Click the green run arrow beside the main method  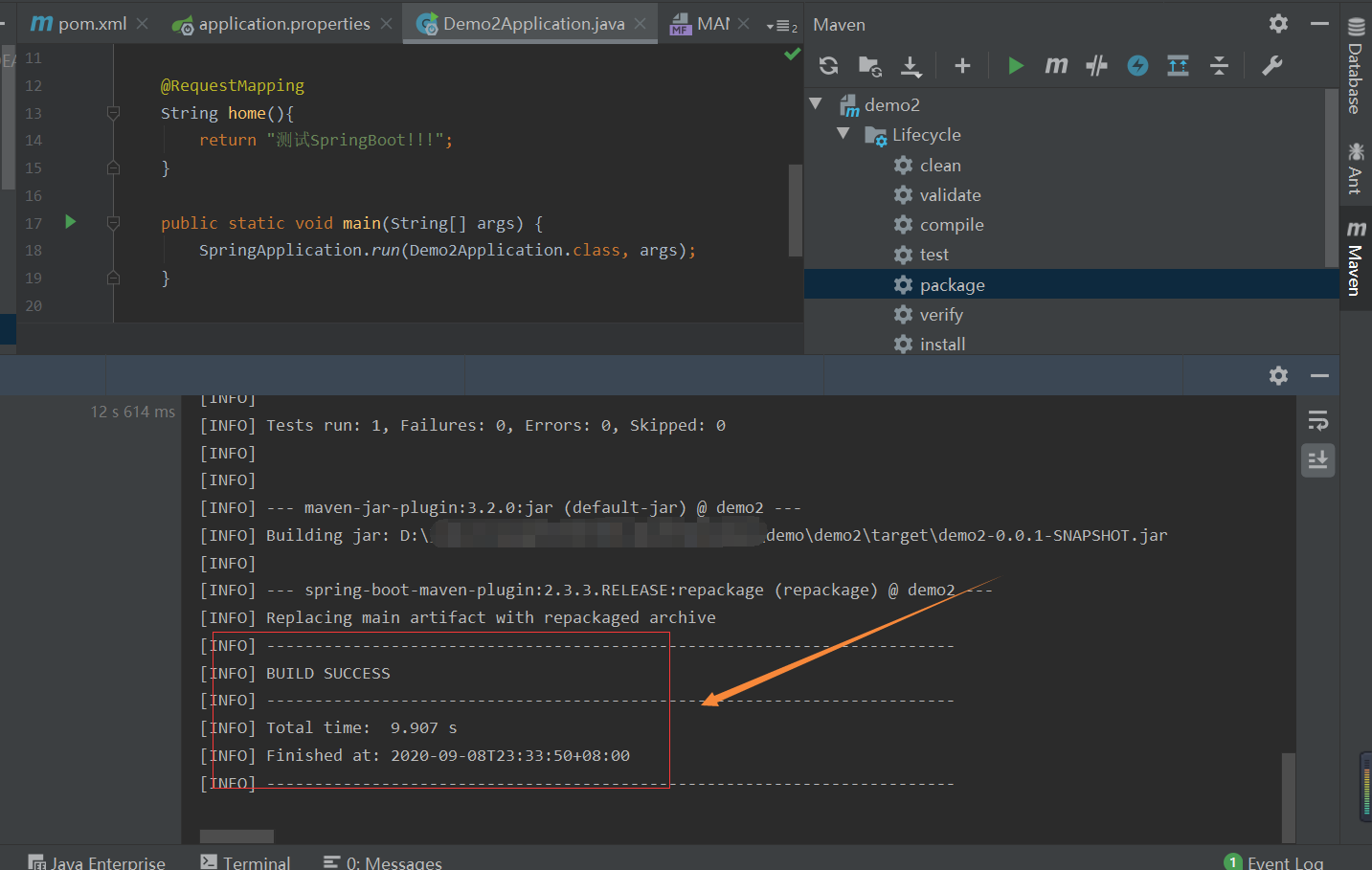coord(70,222)
